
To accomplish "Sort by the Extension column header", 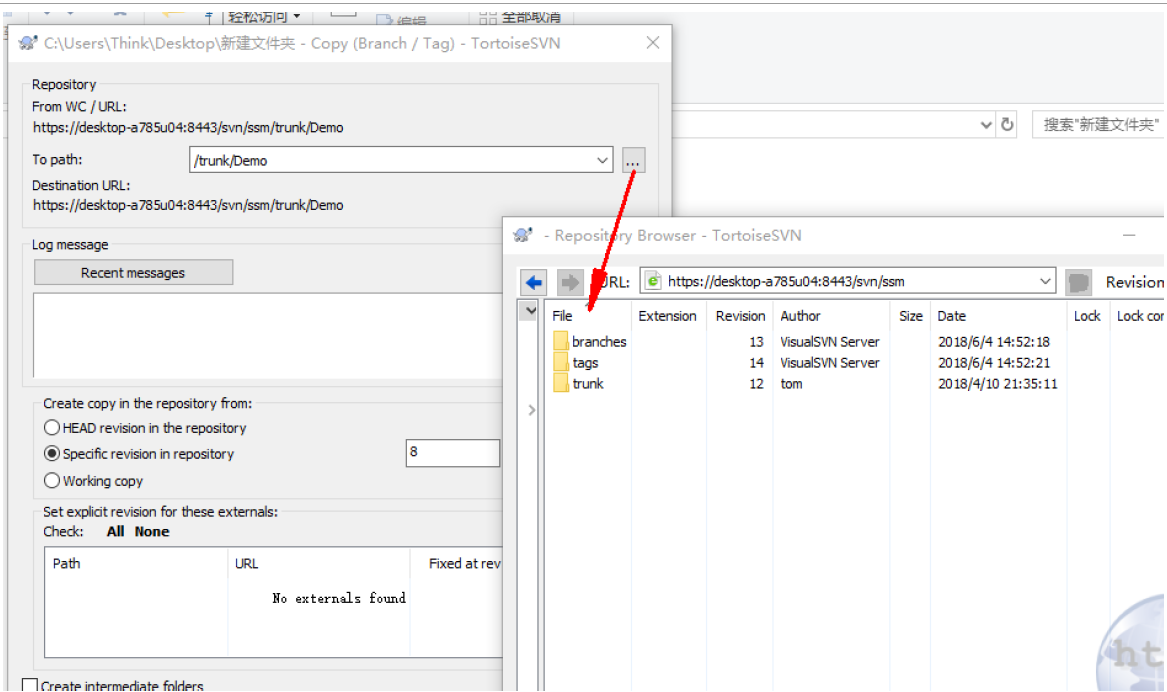I will (x=668, y=315).
